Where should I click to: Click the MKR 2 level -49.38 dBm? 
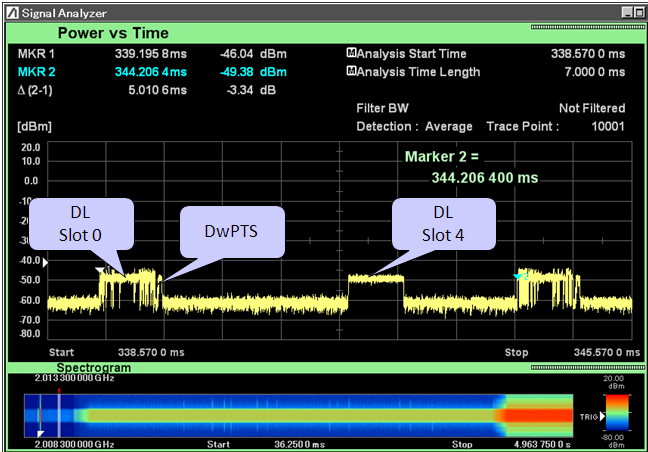pyautogui.click(x=253, y=72)
